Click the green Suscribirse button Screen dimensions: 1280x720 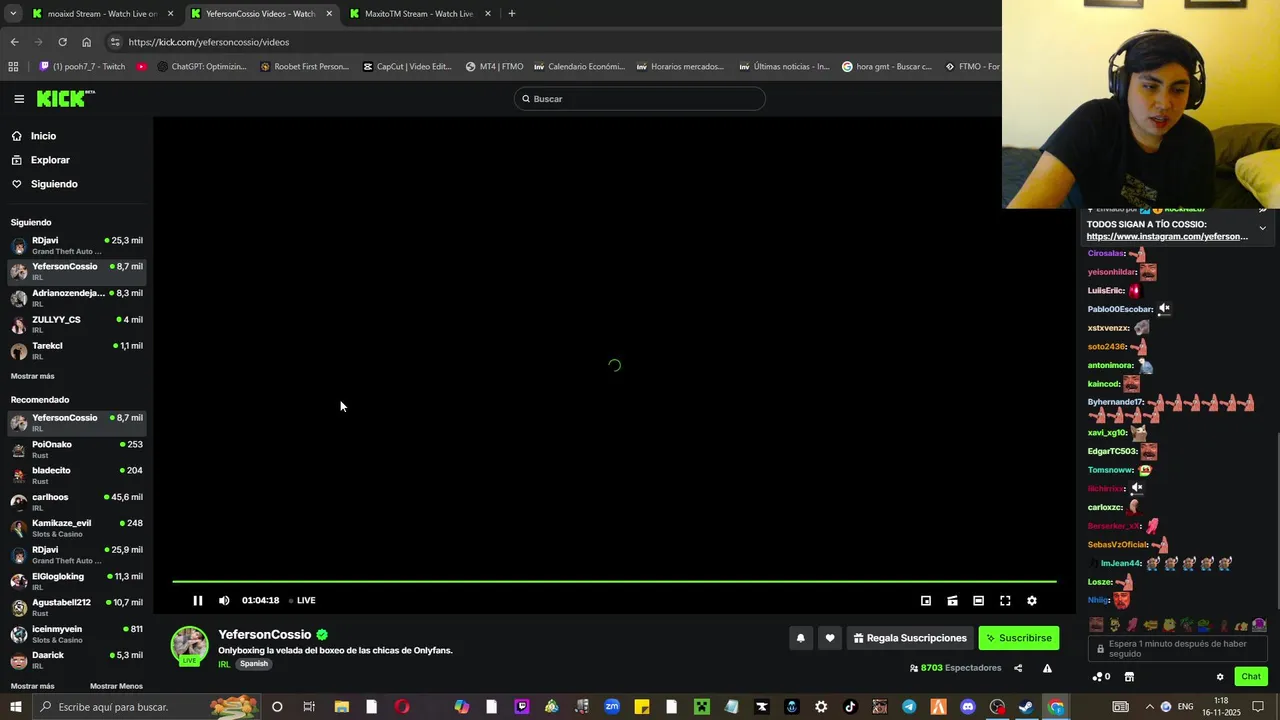(1018, 638)
